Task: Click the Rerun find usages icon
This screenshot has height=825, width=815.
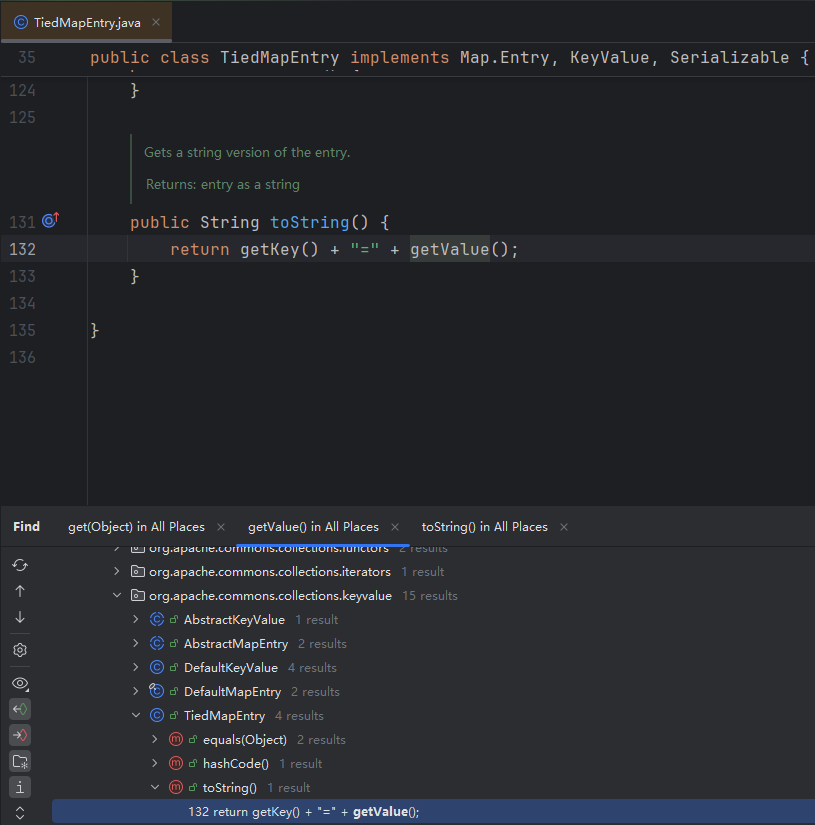Action: coord(20,565)
